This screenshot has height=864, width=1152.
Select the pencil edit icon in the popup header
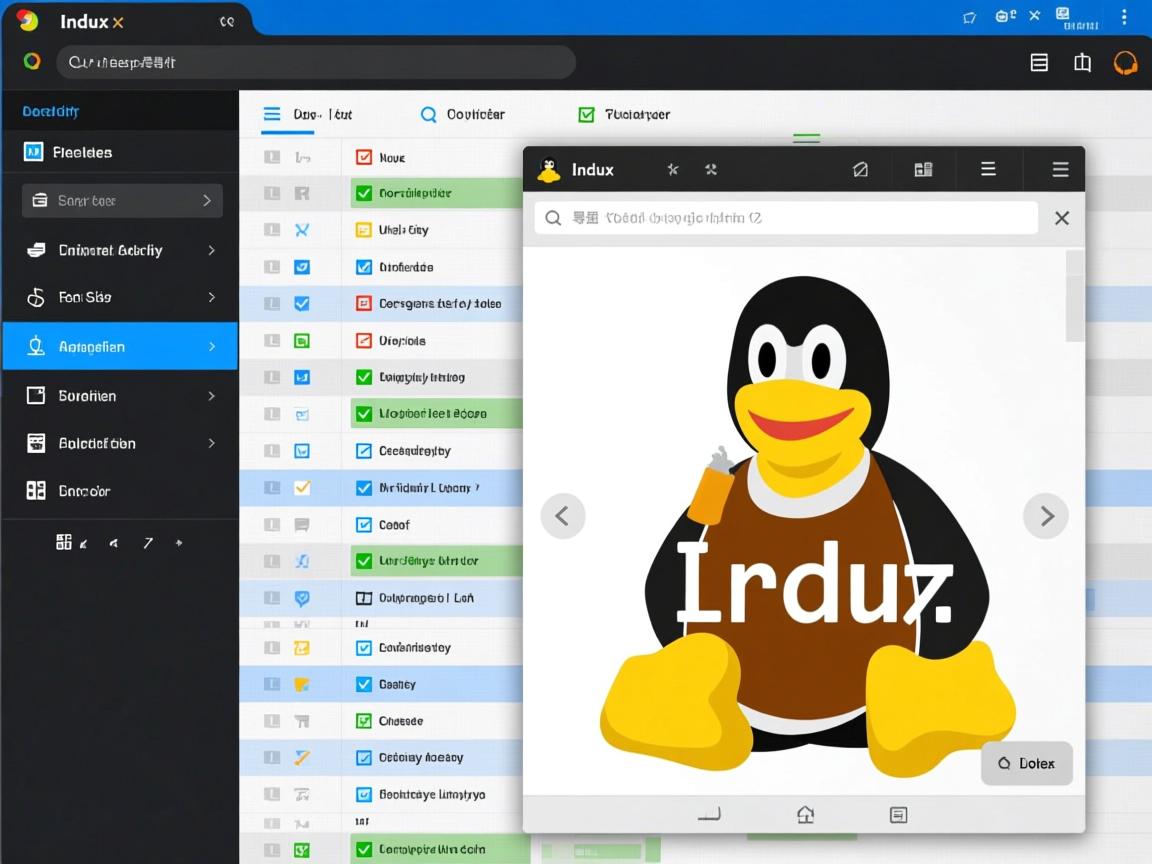pos(860,169)
